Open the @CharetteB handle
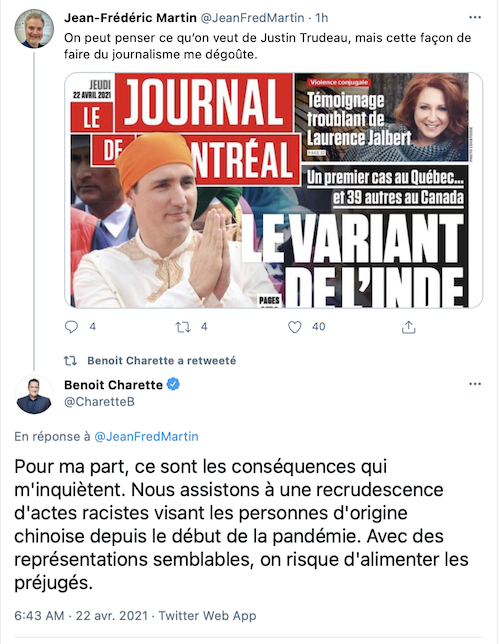The image size is (500, 644). [x=99, y=402]
